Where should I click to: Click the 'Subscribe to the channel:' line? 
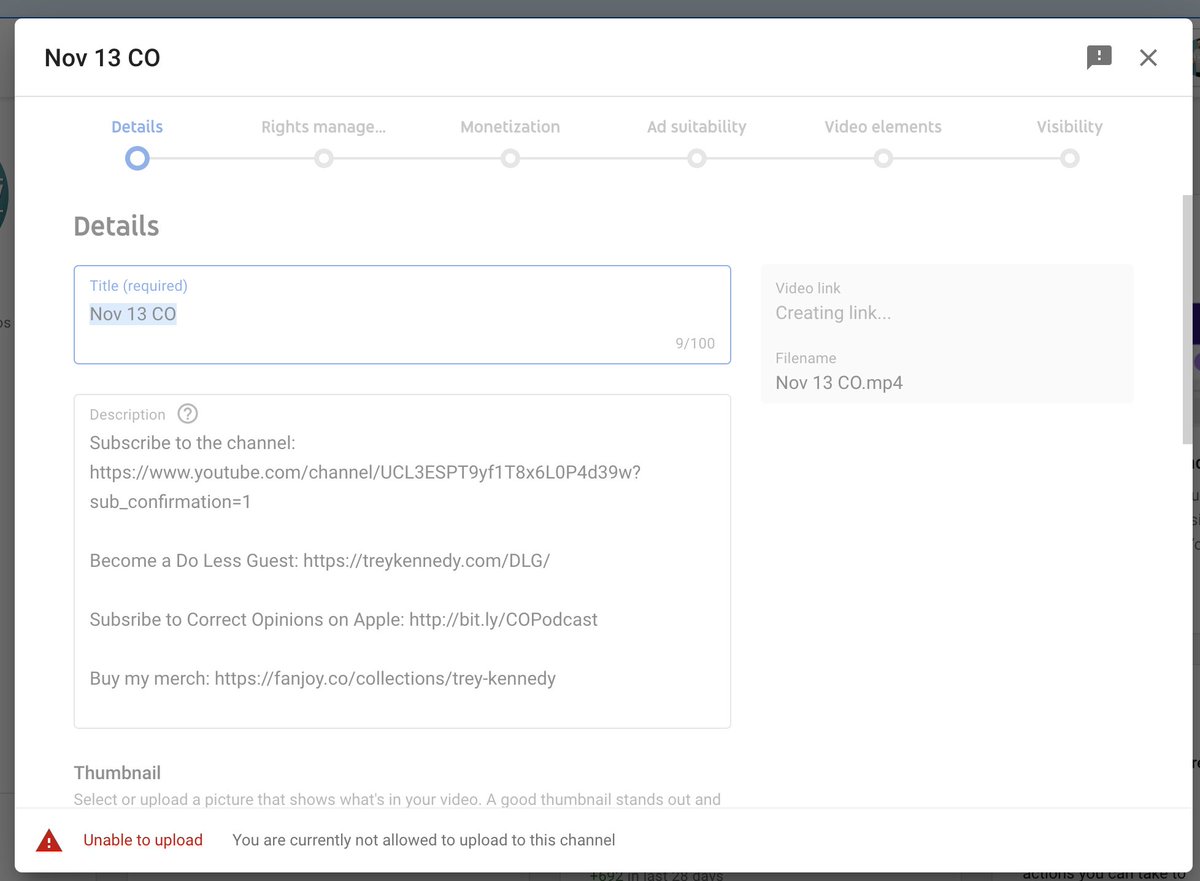(193, 443)
